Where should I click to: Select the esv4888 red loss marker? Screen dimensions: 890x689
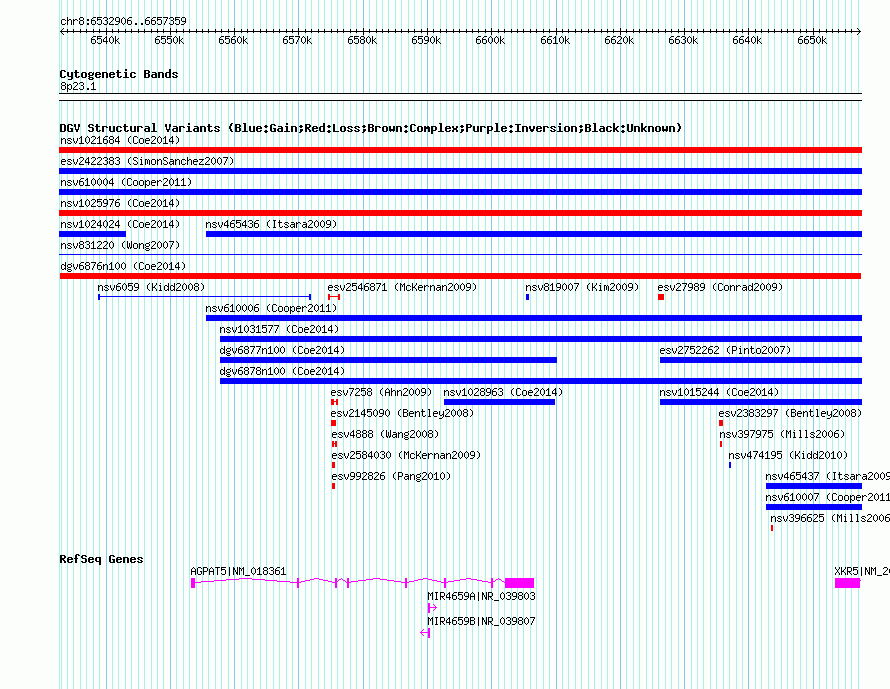pos(334,444)
